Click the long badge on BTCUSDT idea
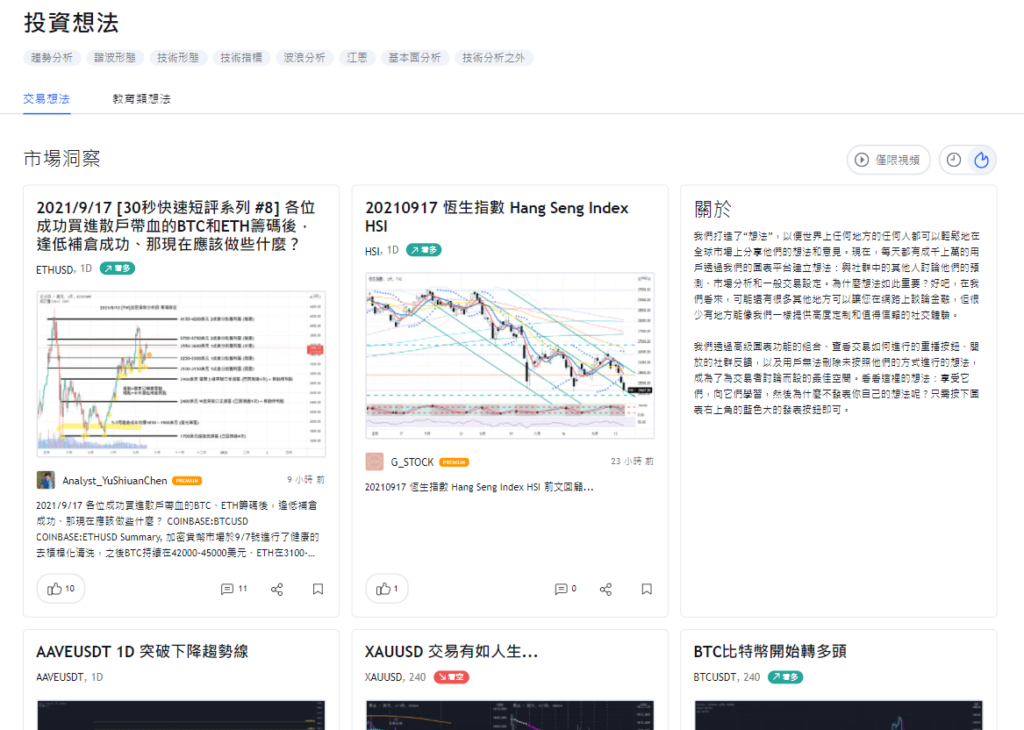1024x730 pixels. pos(785,677)
